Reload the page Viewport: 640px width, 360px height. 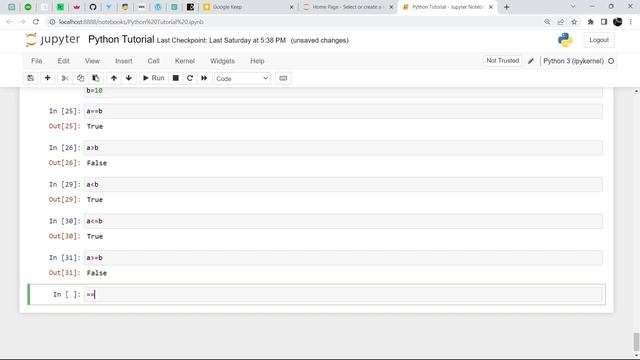(x=36, y=22)
